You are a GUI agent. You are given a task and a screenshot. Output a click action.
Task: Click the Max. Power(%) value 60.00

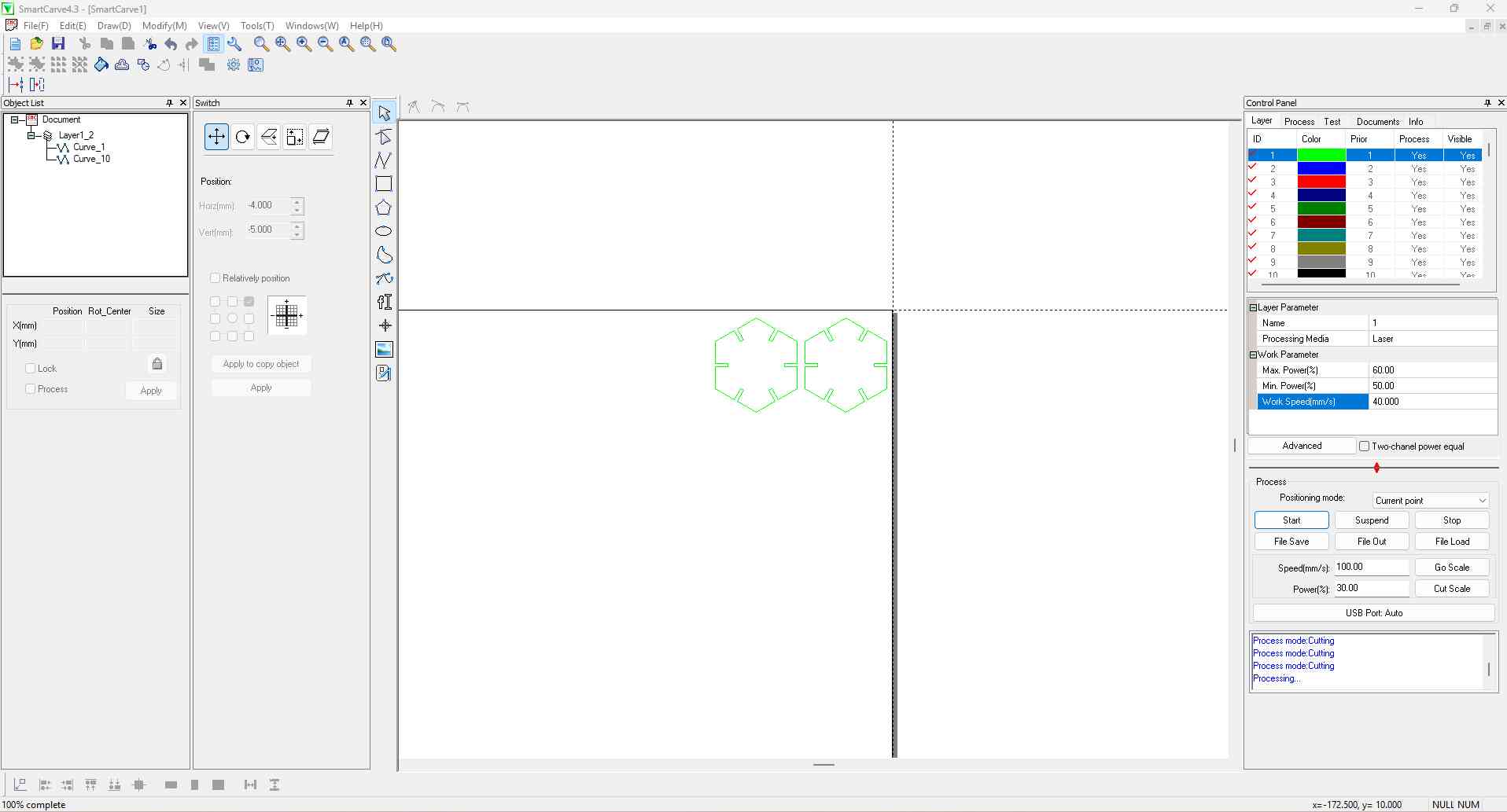click(1433, 370)
